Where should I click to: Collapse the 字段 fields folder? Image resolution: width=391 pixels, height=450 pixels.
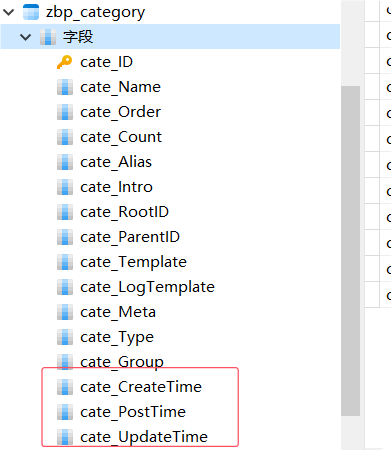(25, 37)
